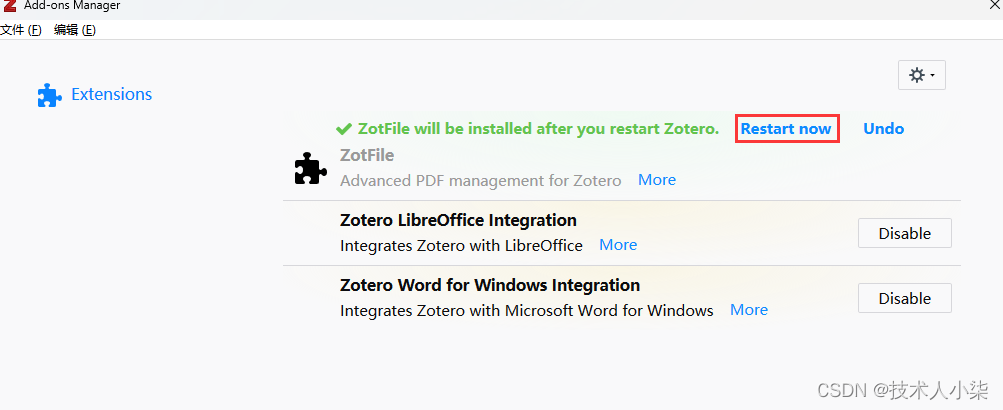Click the green checkmark install notice icon
Image resolution: width=1003 pixels, height=410 pixels.
point(344,129)
